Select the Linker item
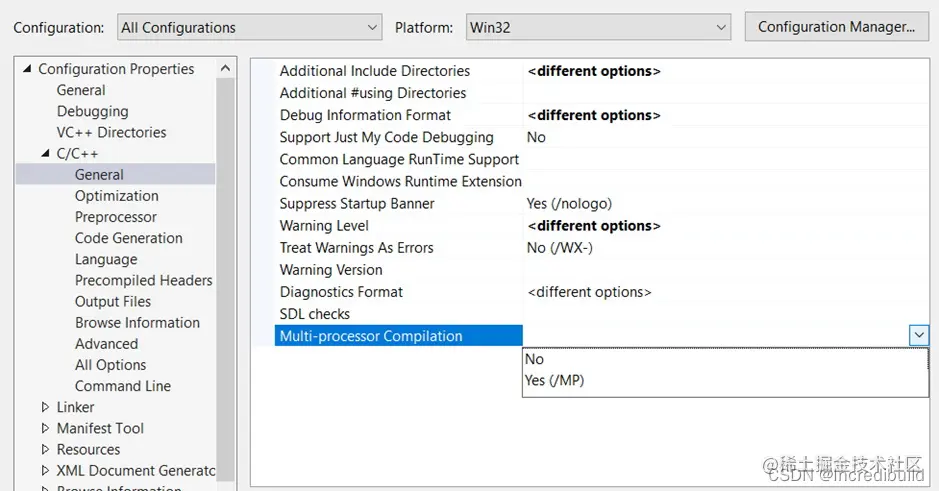The height and width of the screenshot is (491, 939). click(x=75, y=407)
